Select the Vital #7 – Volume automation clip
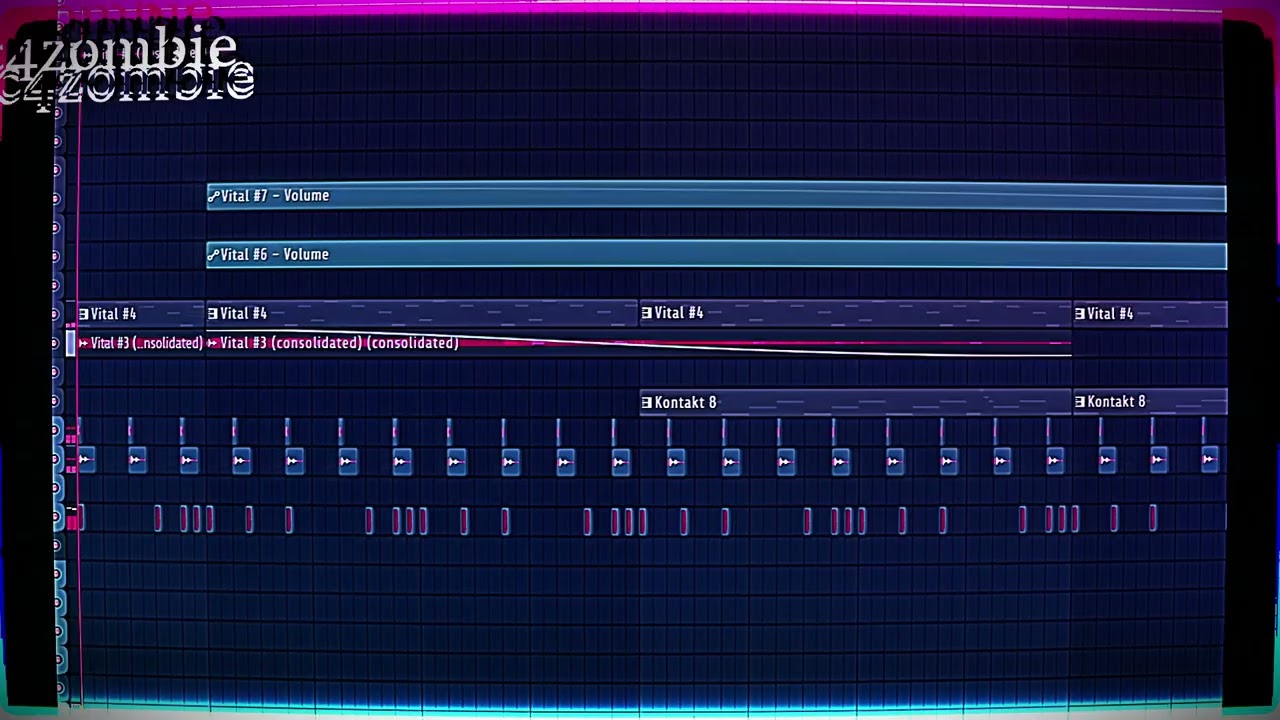 tap(716, 196)
